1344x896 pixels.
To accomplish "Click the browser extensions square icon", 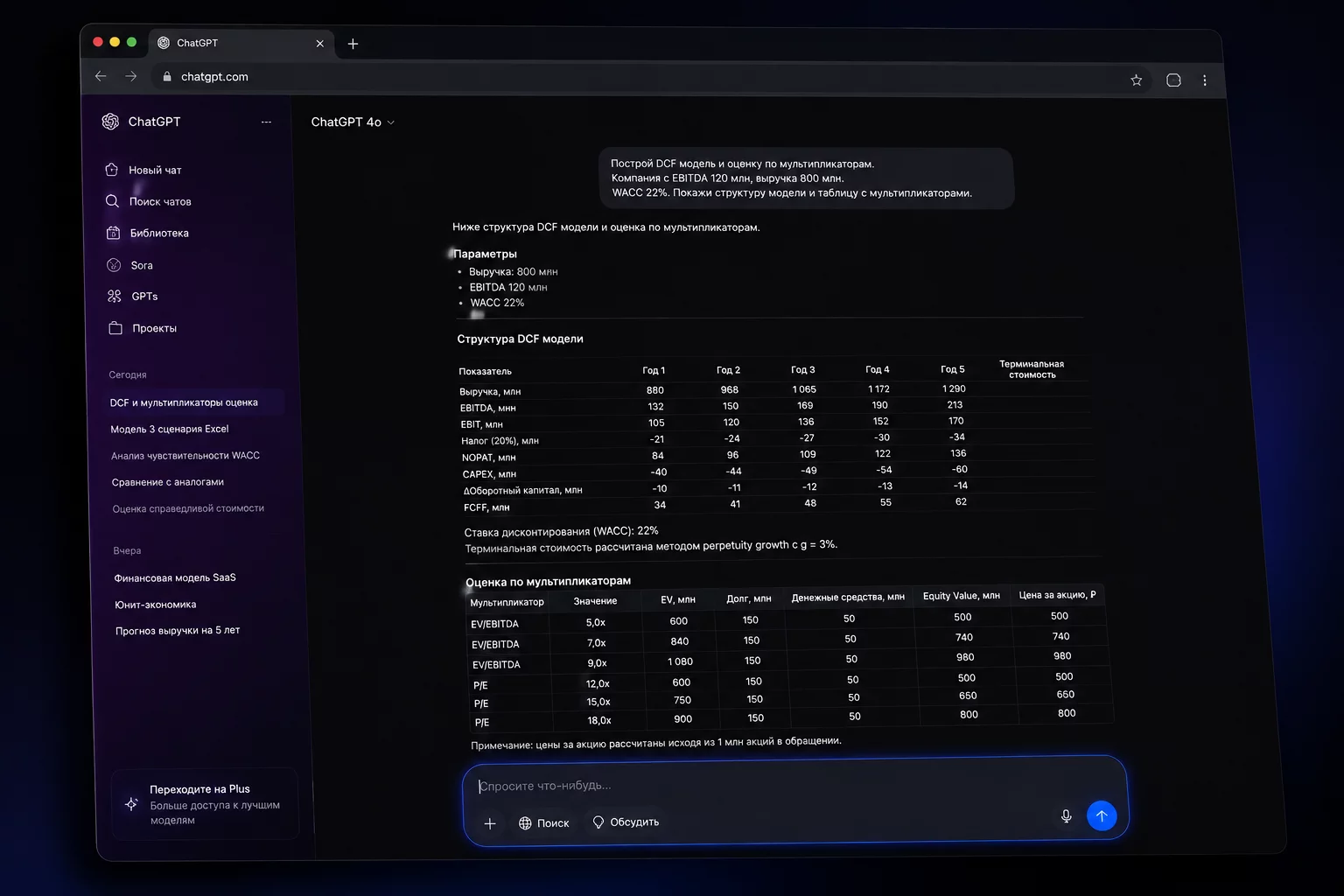I will pos(1173,80).
